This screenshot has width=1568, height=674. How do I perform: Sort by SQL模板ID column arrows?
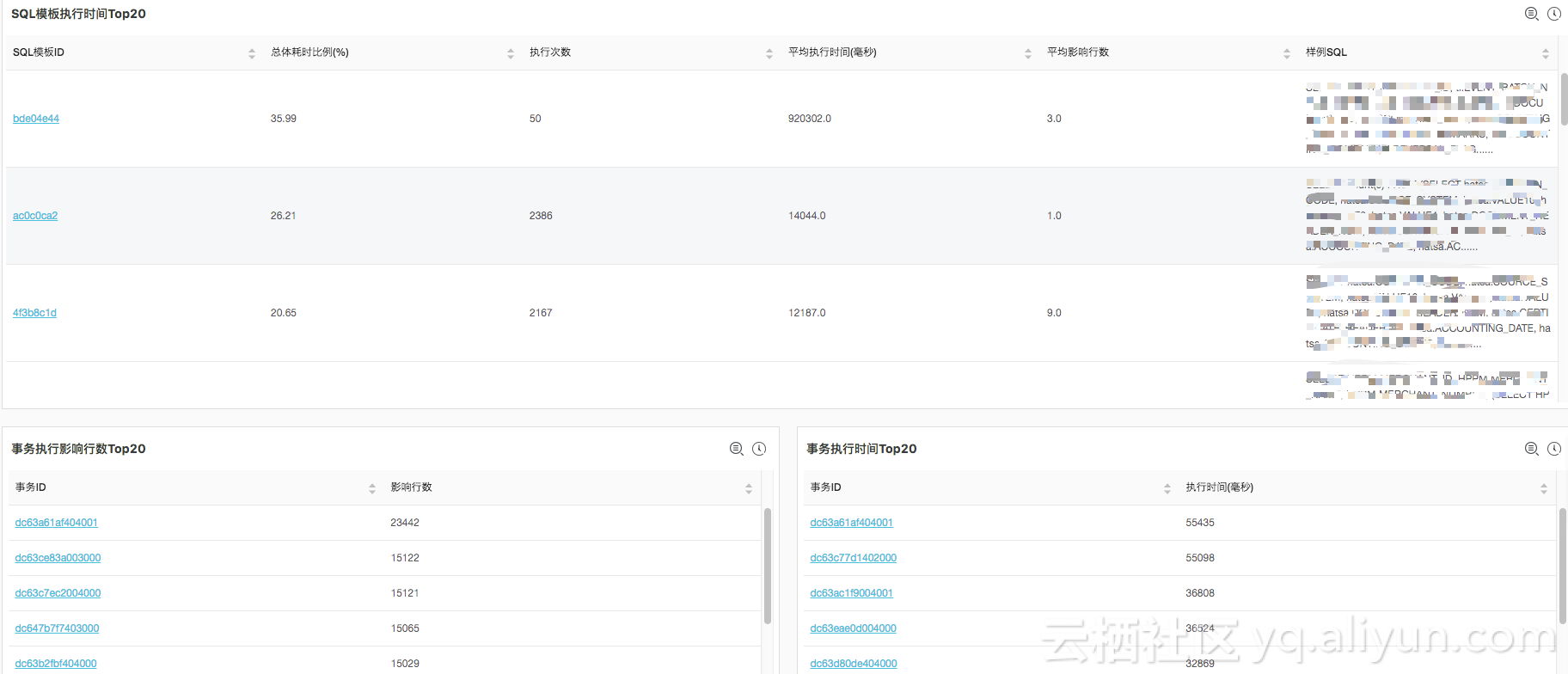pos(252,53)
